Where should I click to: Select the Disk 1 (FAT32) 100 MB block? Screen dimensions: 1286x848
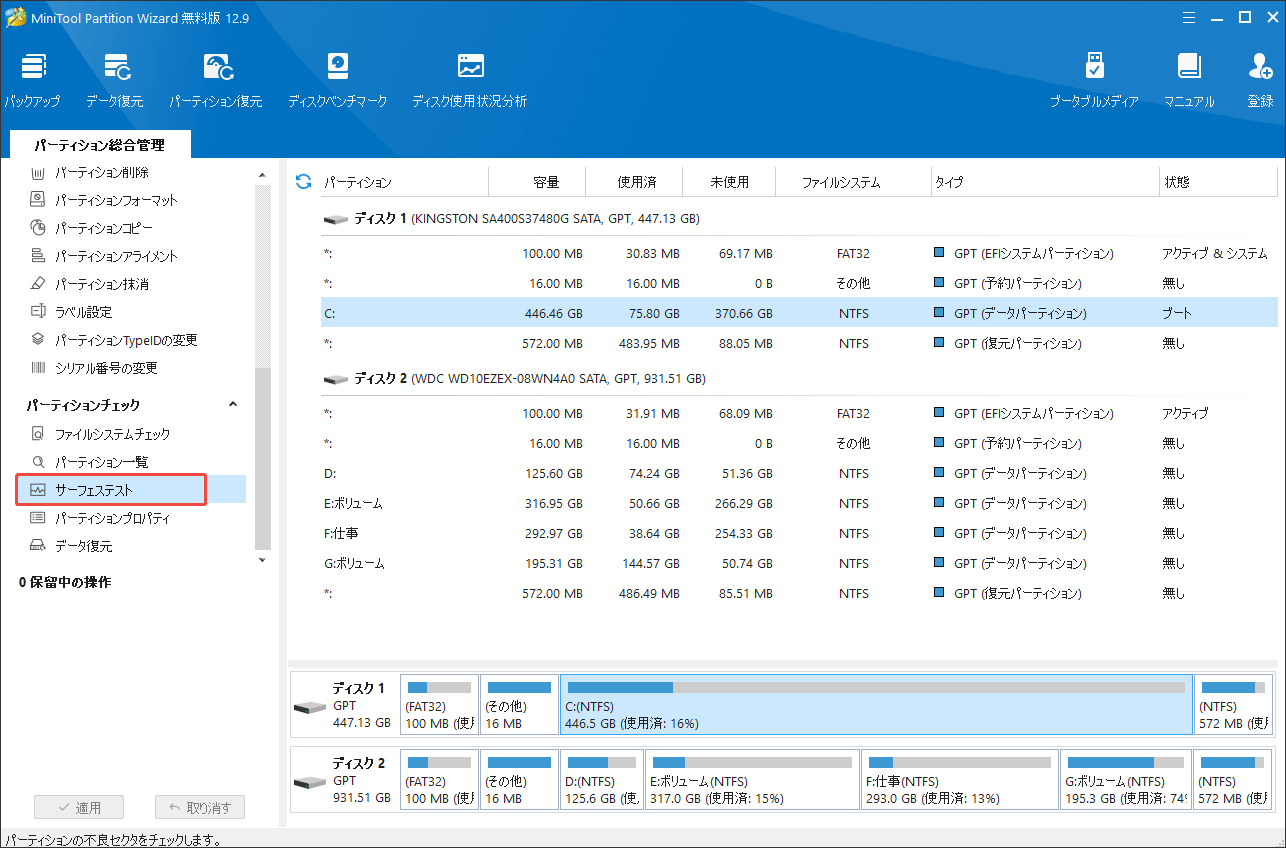point(439,704)
